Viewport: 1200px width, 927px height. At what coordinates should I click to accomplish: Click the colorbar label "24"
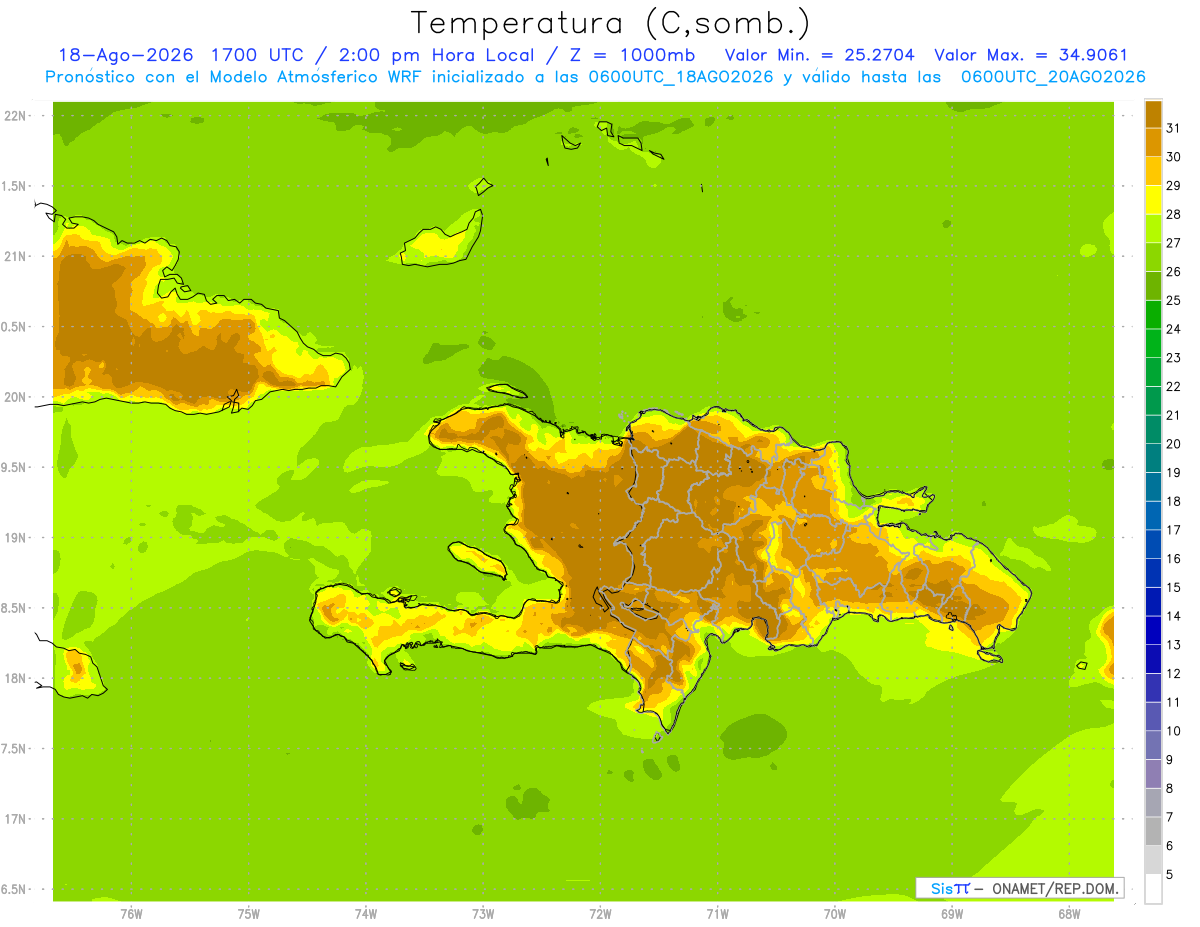click(1174, 329)
